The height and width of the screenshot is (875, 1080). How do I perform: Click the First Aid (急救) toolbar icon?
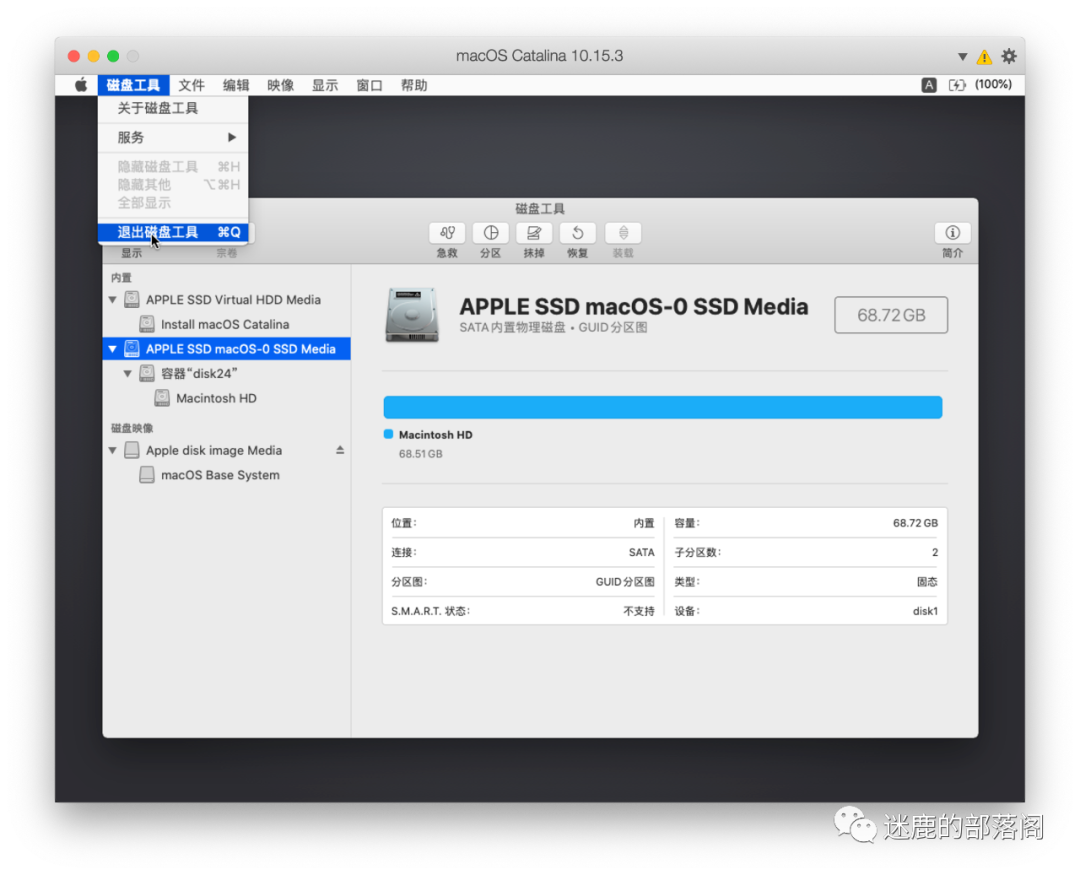coord(447,233)
